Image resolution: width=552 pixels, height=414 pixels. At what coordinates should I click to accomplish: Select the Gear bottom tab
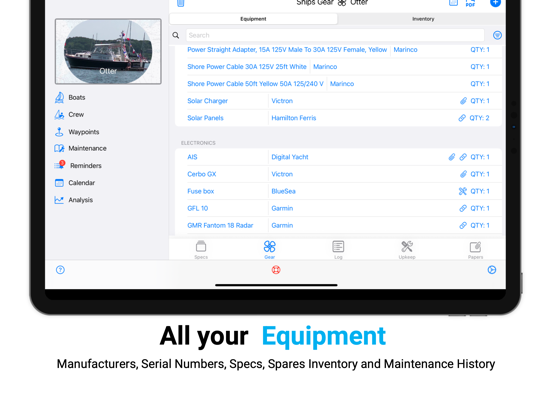pyautogui.click(x=270, y=250)
